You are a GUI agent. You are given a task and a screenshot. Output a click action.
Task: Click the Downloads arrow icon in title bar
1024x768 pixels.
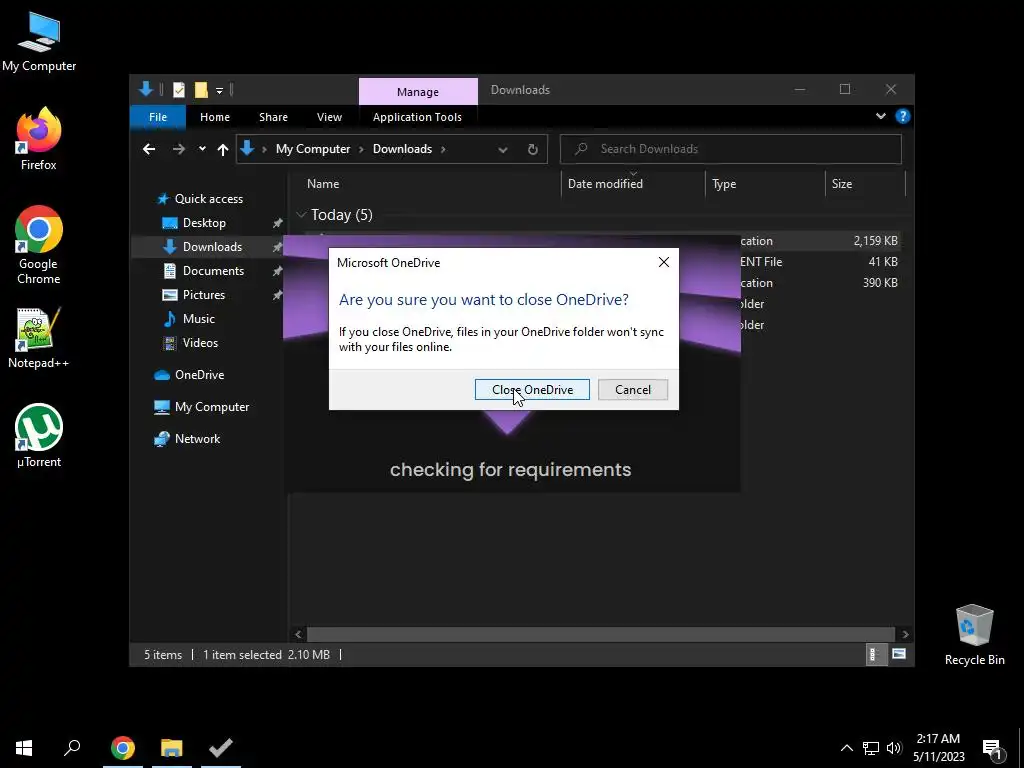146,89
